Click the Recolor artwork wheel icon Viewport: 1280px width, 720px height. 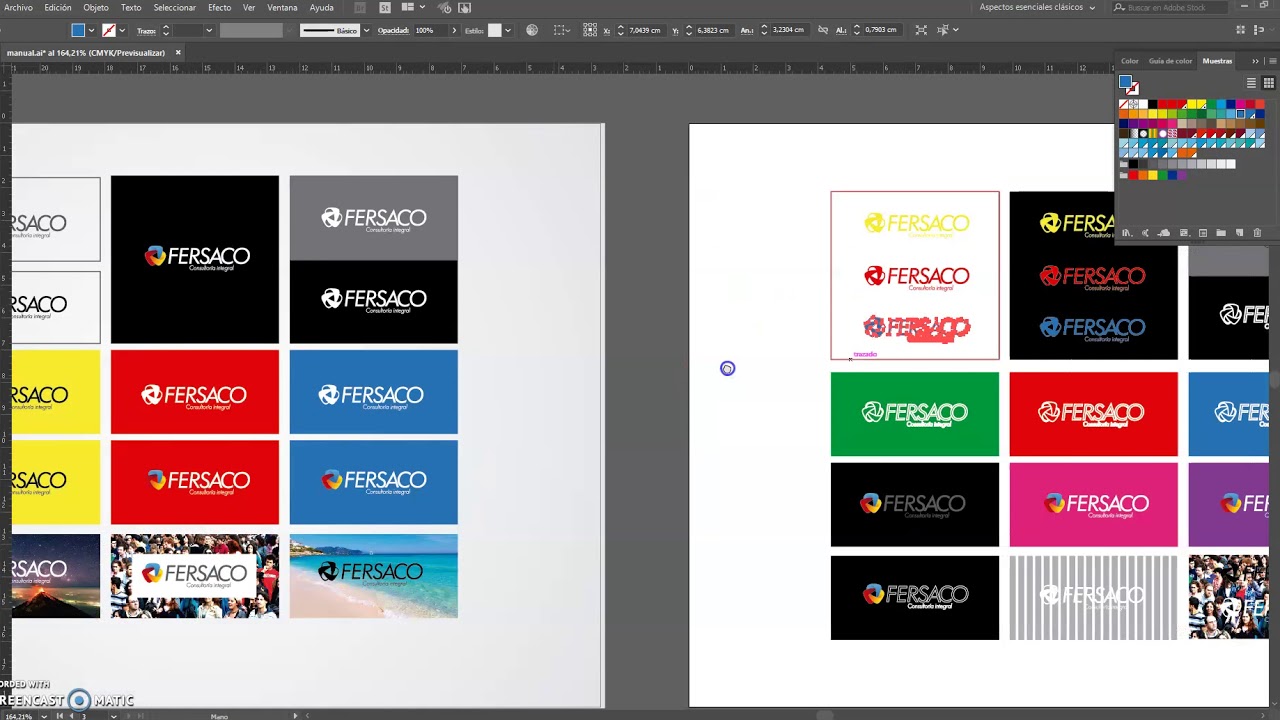(532, 30)
